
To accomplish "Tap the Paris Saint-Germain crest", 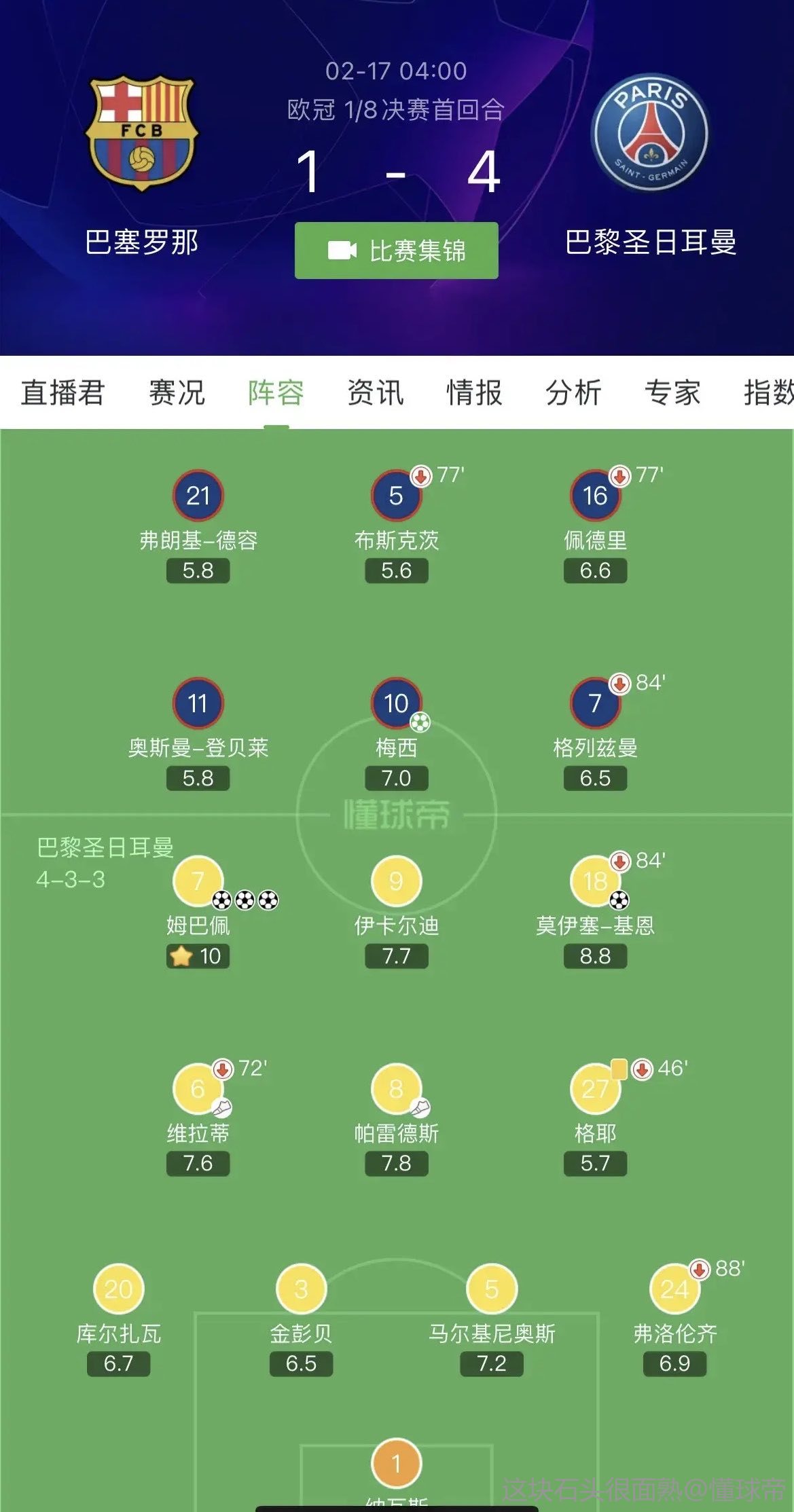I will pyautogui.click(x=650, y=132).
